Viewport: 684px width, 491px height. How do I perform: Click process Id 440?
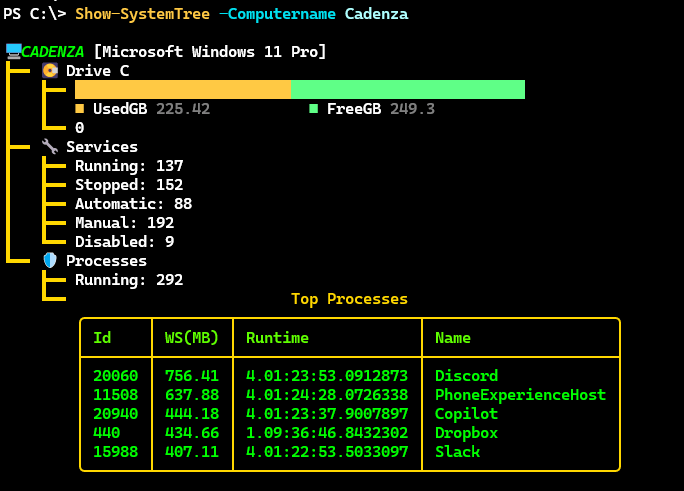pos(106,433)
